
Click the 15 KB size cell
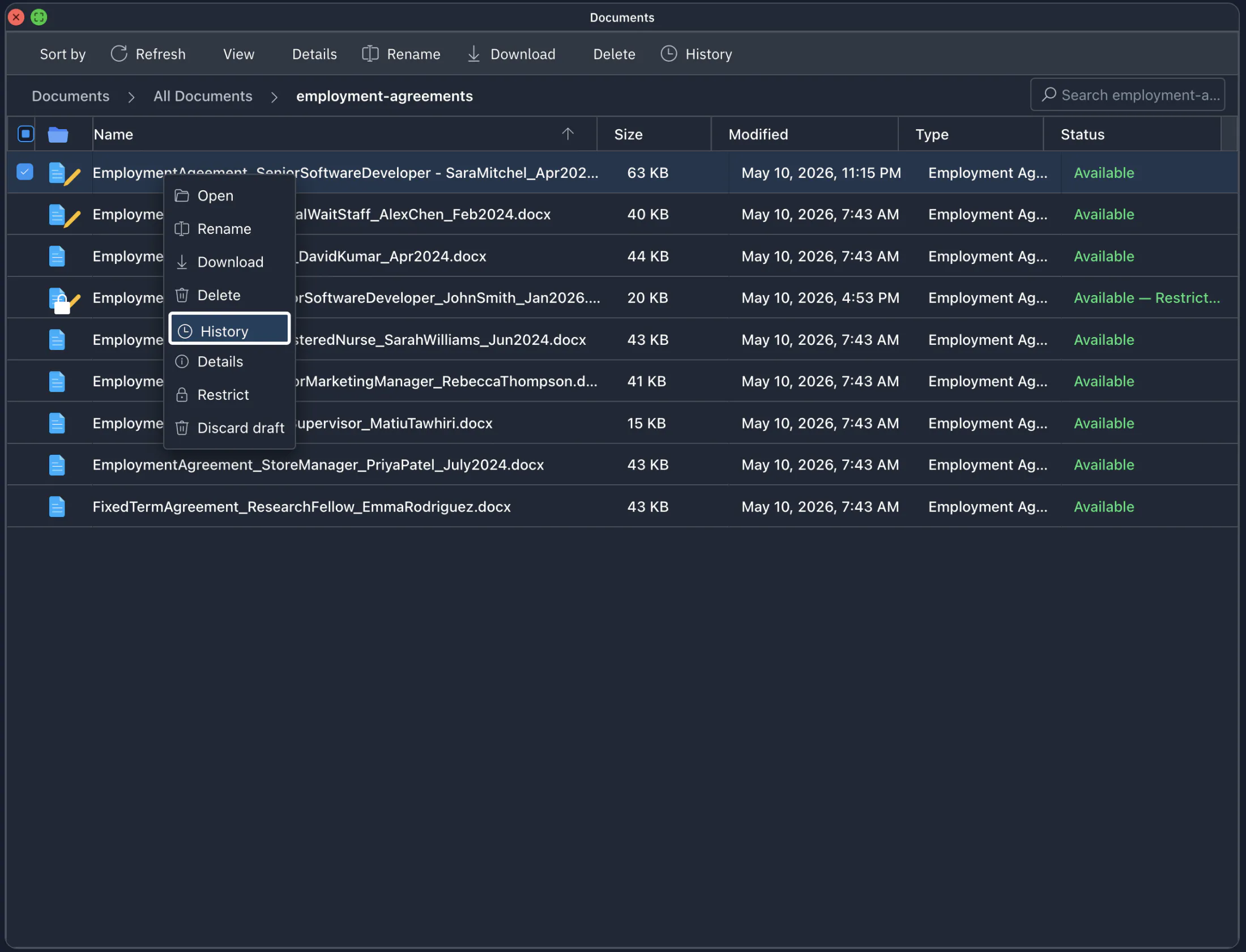point(646,423)
